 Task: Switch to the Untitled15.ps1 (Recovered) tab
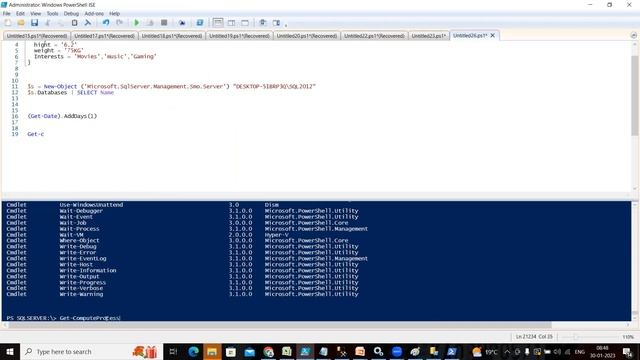[x=37, y=36]
